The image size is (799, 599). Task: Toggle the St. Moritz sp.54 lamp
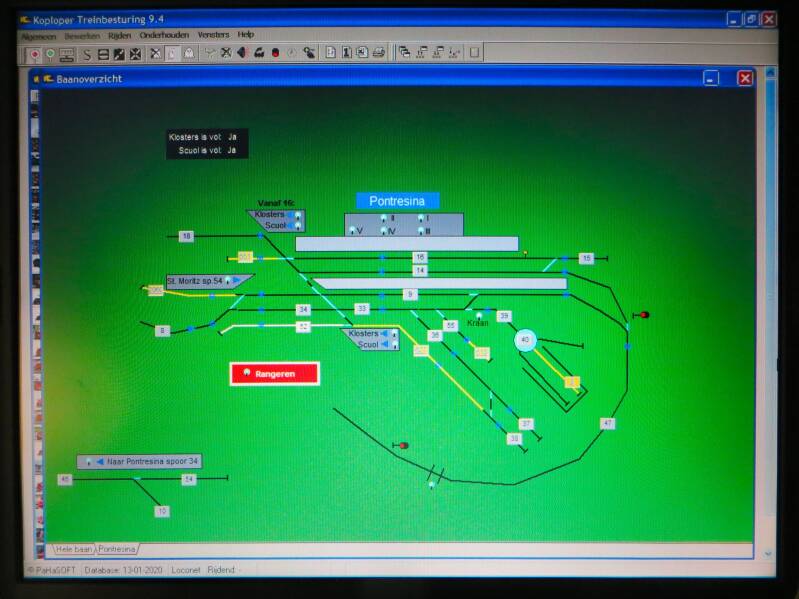click(x=228, y=280)
